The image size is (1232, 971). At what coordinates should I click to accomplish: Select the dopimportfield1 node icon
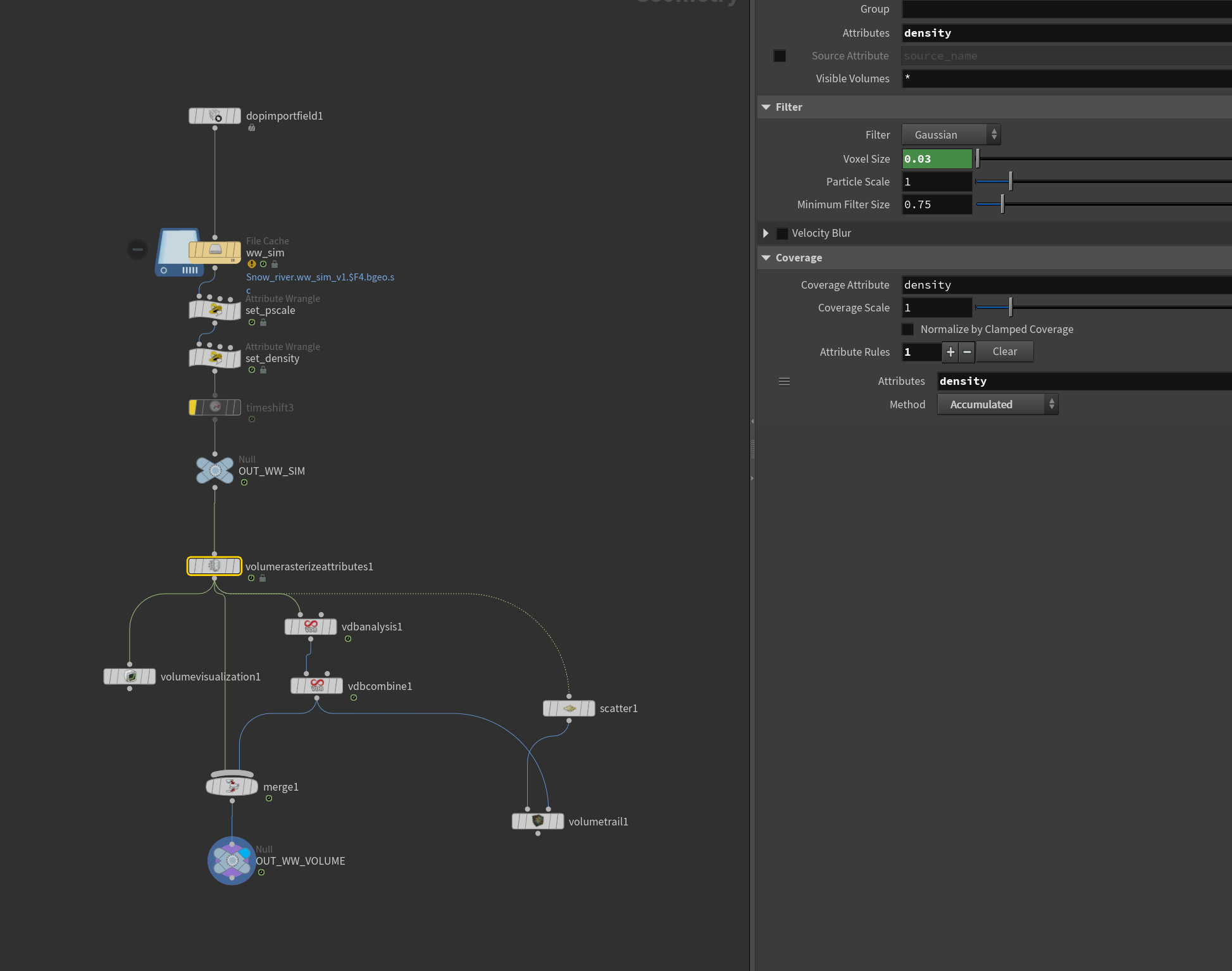(x=215, y=116)
